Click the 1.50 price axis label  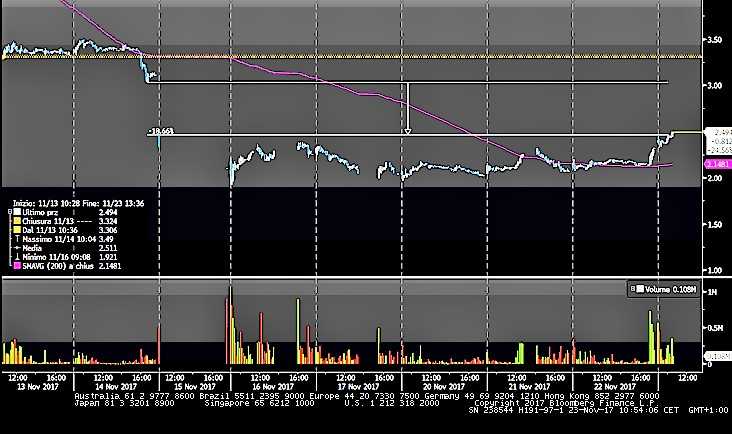(714, 224)
